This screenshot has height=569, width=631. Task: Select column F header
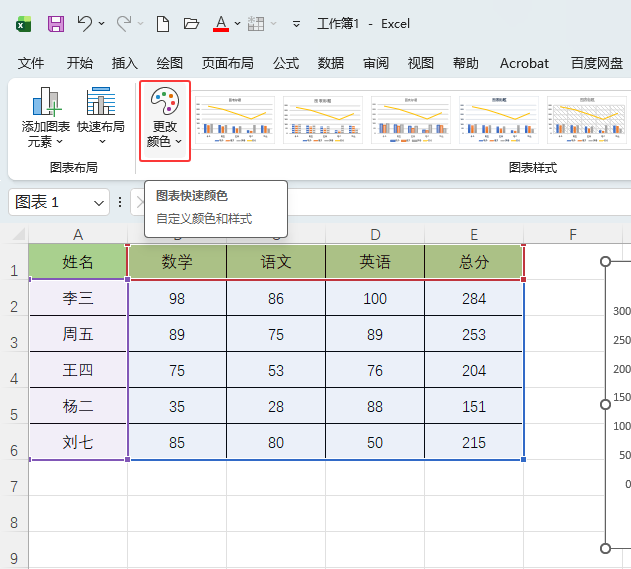573,234
